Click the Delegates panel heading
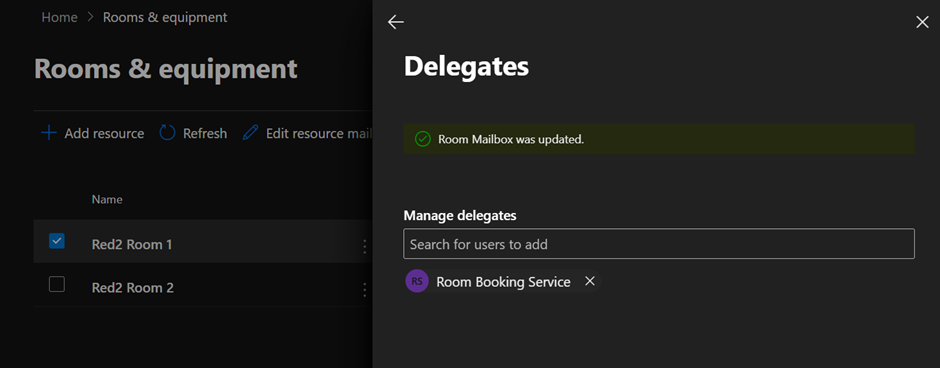 click(x=466, y=67)
